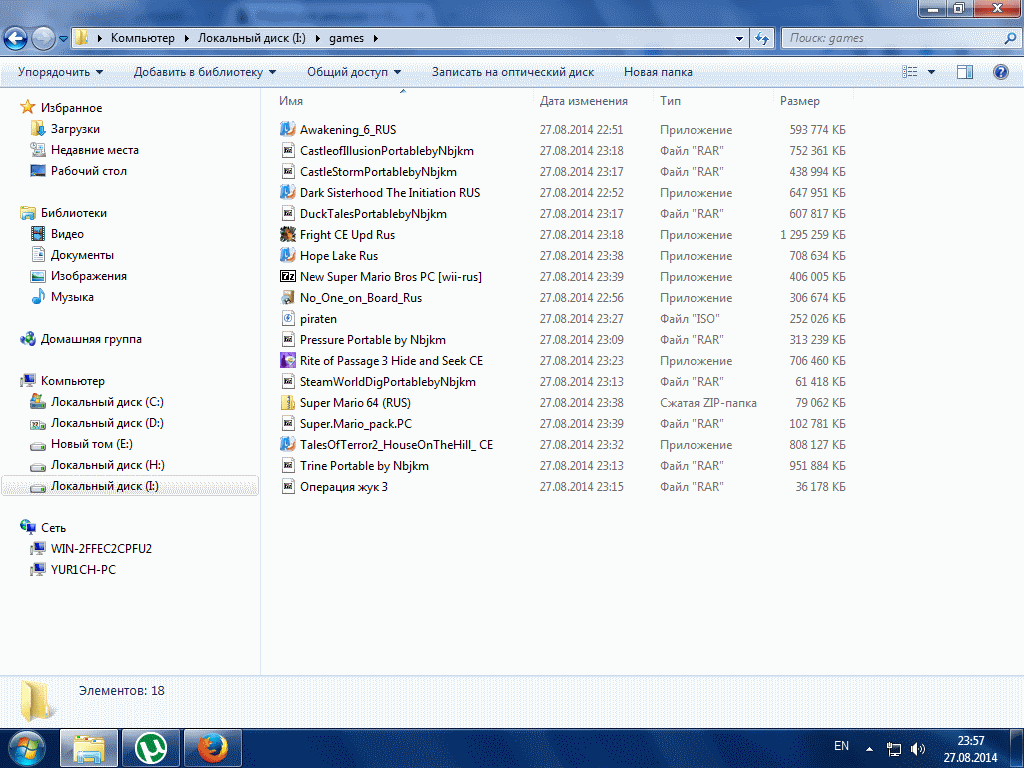Viewport: 1024px width, 768px height.
Task: Select Dark Sisterhood The Initiation RUS icon
Action: pos(287,193)
